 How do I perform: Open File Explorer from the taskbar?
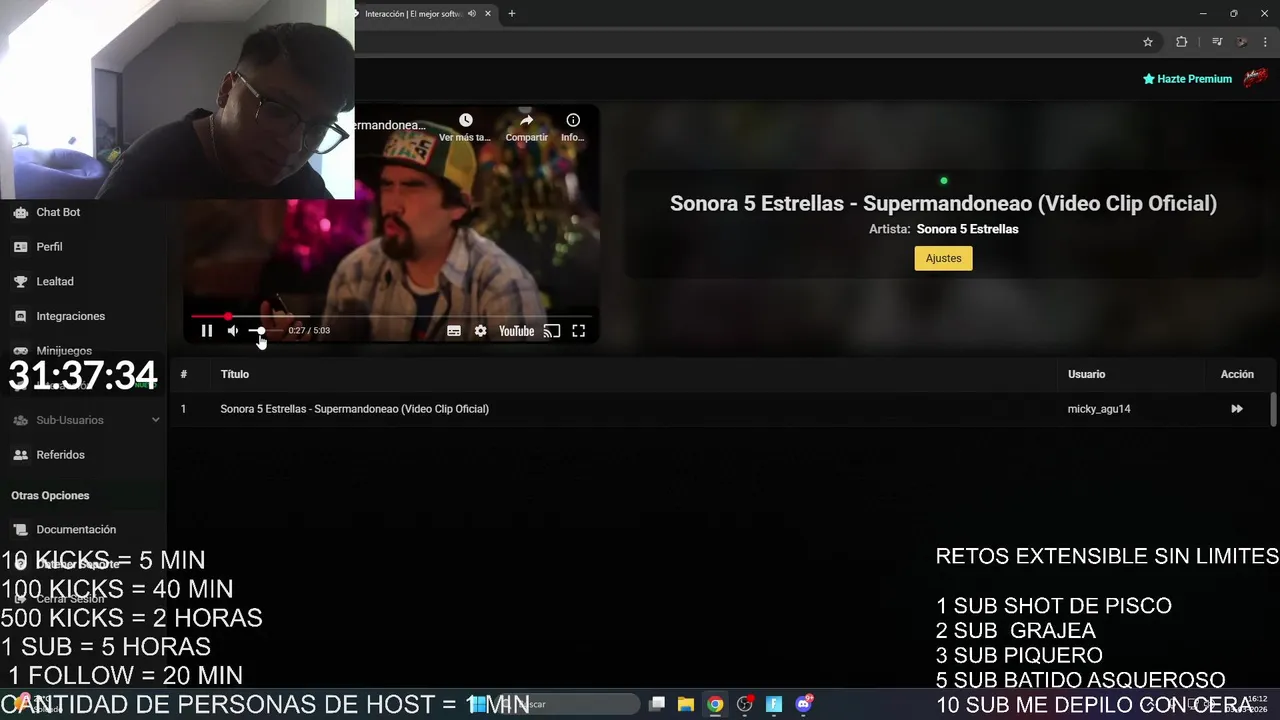coord(686,704)
